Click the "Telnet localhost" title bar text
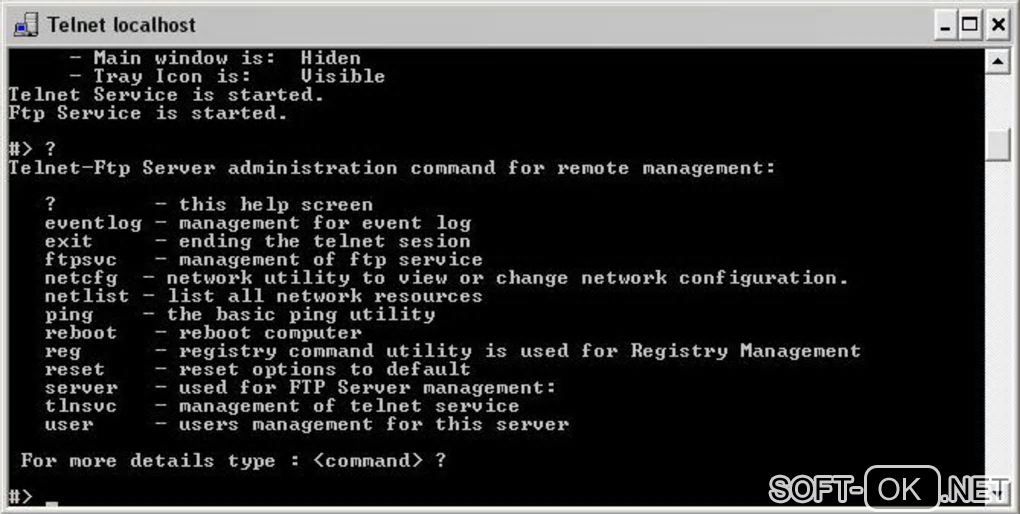Screen dimensions: 1020x514 click(x=121, y=25)
